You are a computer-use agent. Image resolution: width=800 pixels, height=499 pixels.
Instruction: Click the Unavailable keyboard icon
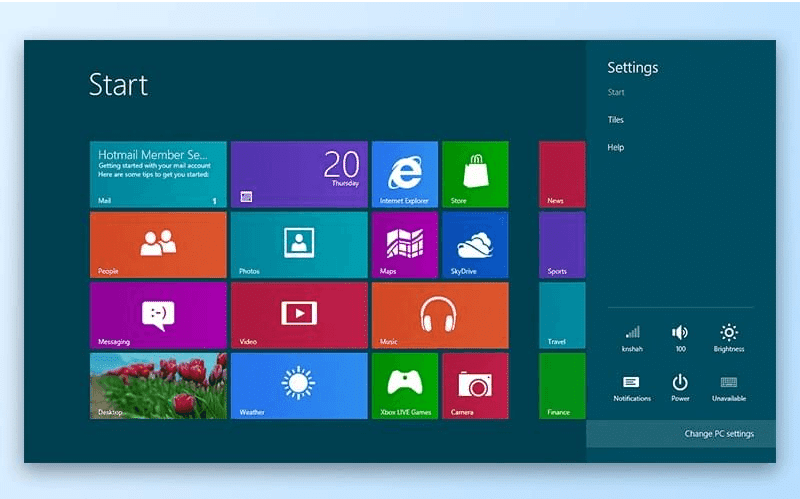coord(729,388)
